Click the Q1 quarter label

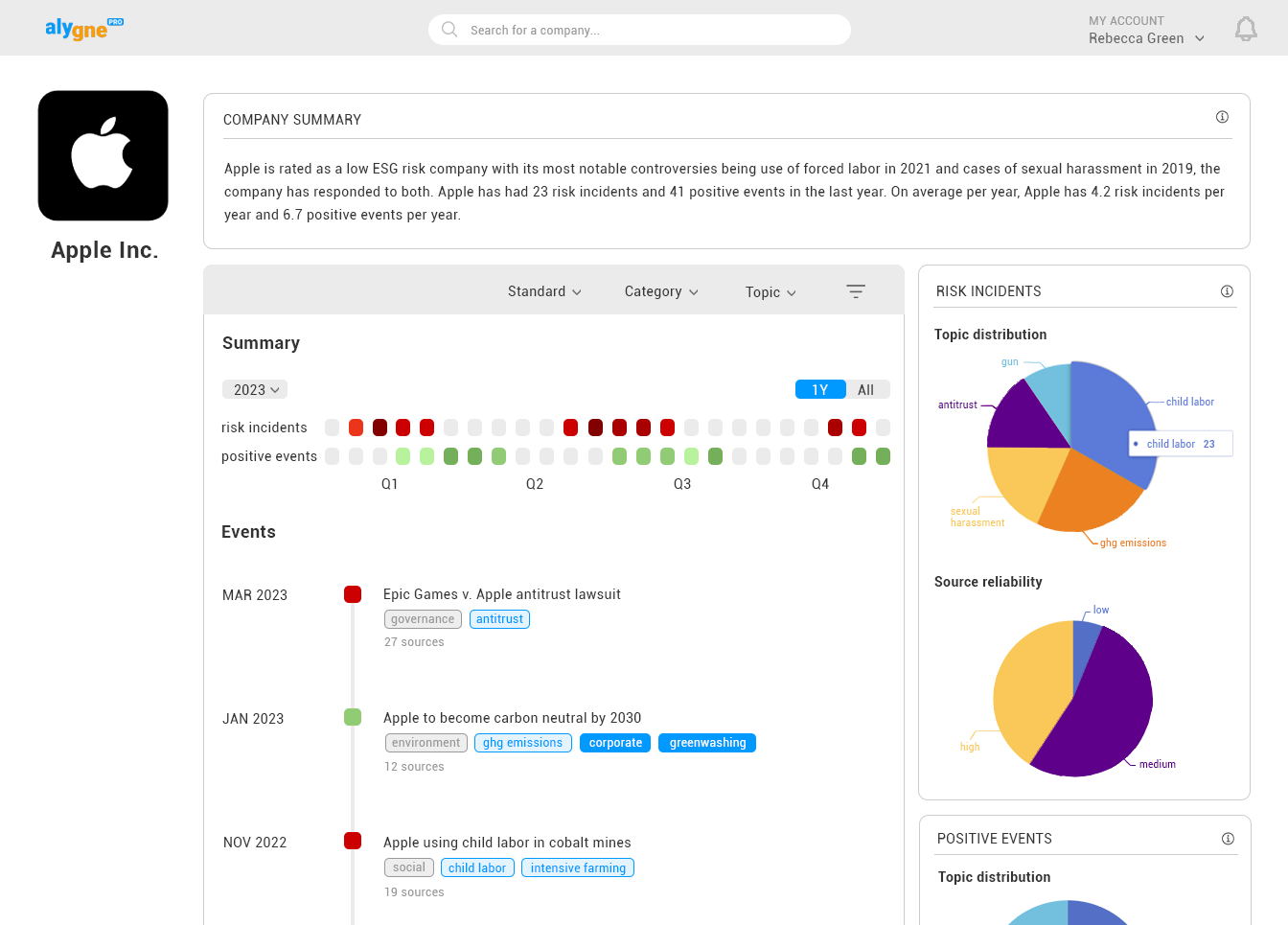pos(389,484)
